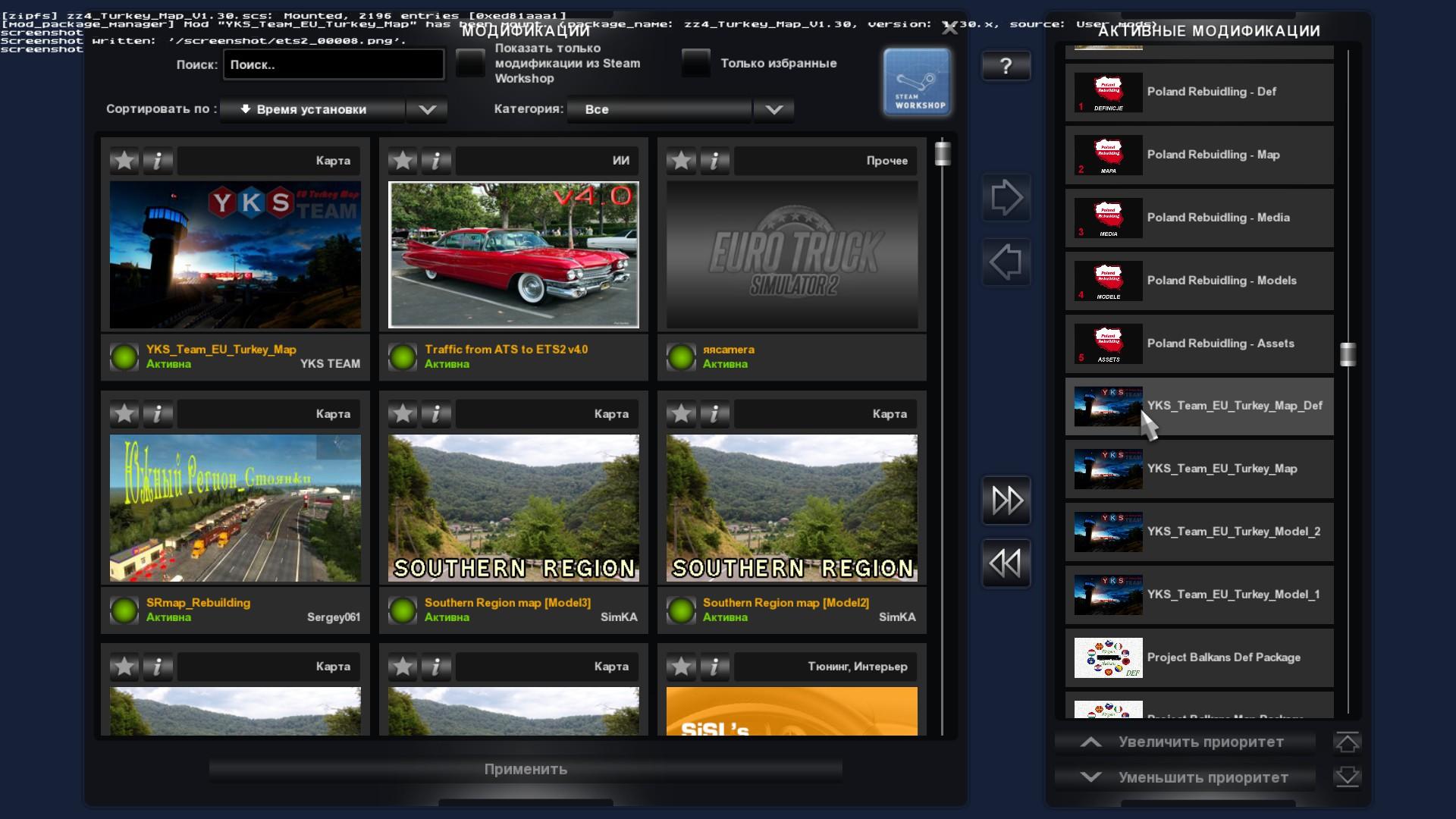
Task: Expand the category dropdown arrow
Action: tap(773, 109)
